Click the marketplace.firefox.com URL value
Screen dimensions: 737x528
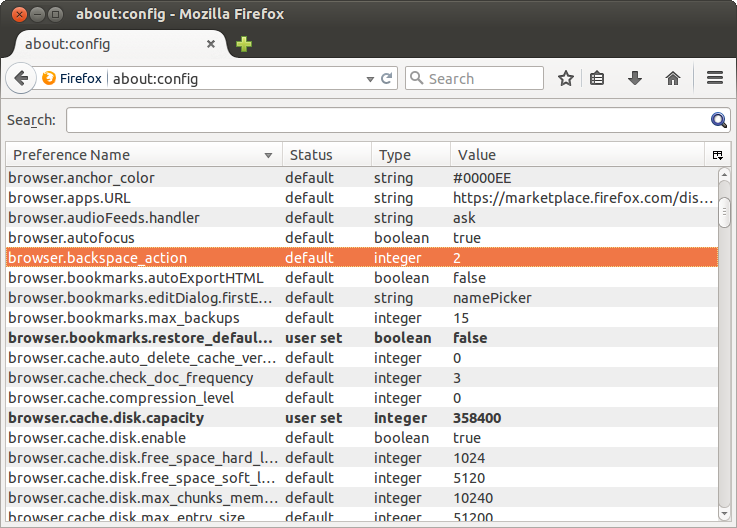(583, 198)
